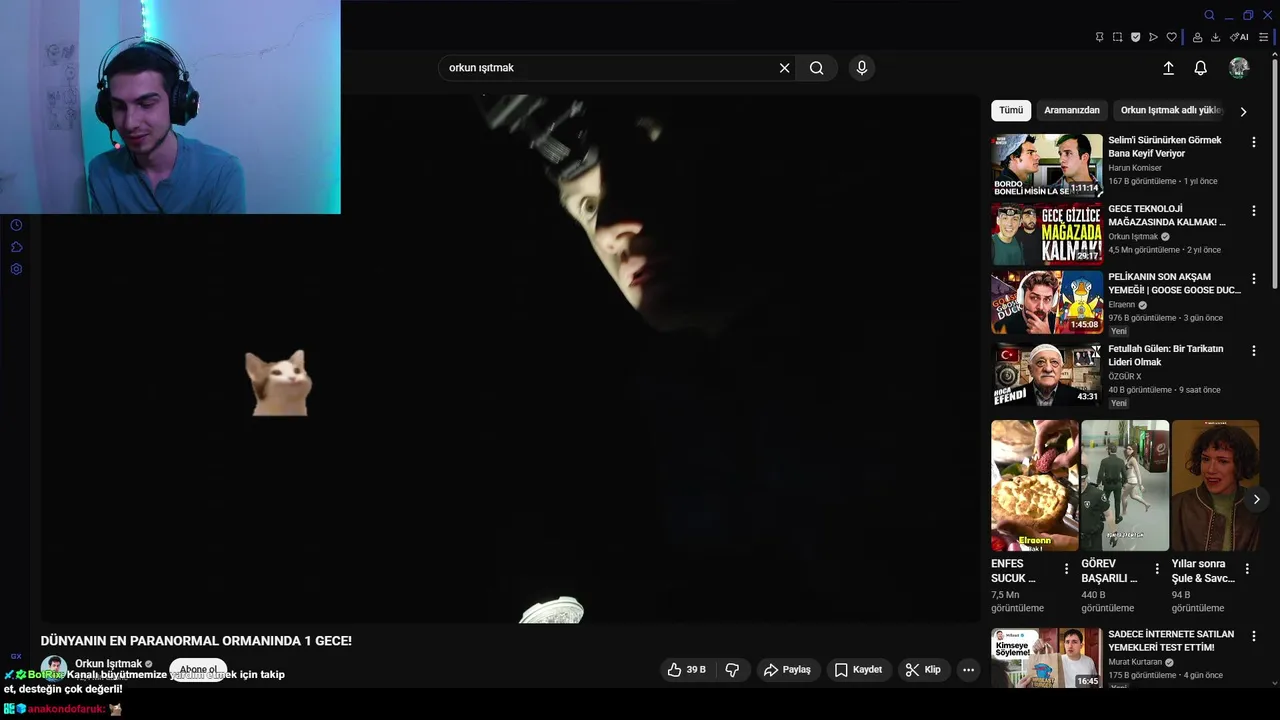Expand more filter chips with right chevron

tap(1244, 111)
